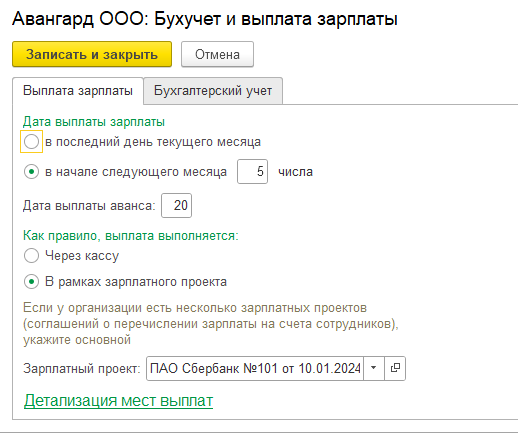Switch to the Бухгалтерский учет tab
This screenshot has height=433, width=518.
(x=213, y=91)
